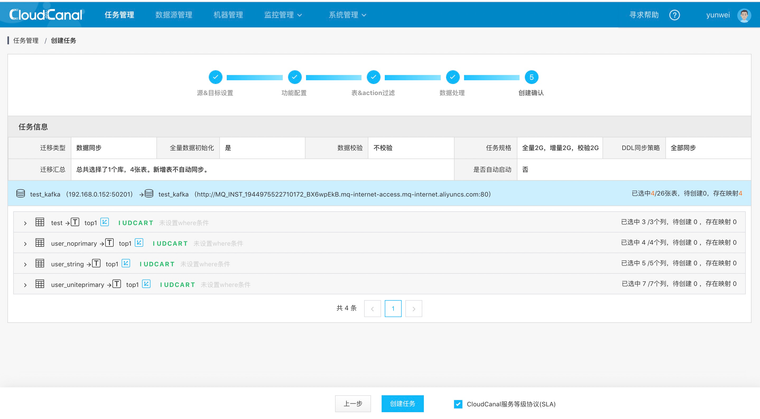Viewport: 760px width, 419px height.
Task: Click IUDCART actions in test row
Action: [136, 223]
